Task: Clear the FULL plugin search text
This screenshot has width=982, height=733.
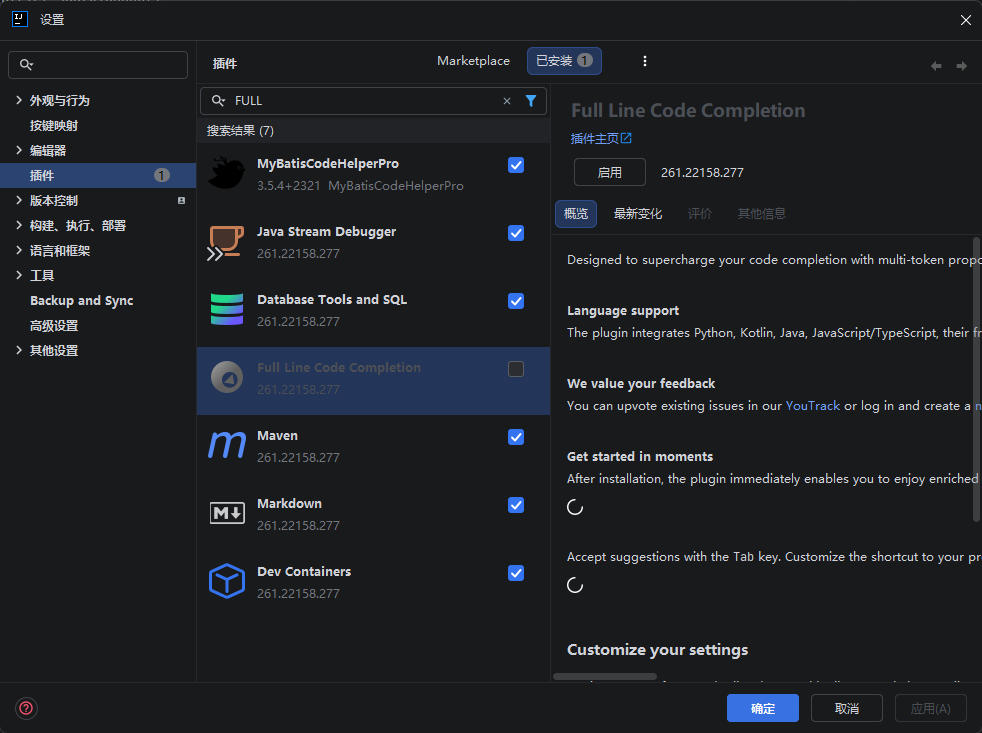Action: point(507,101)
